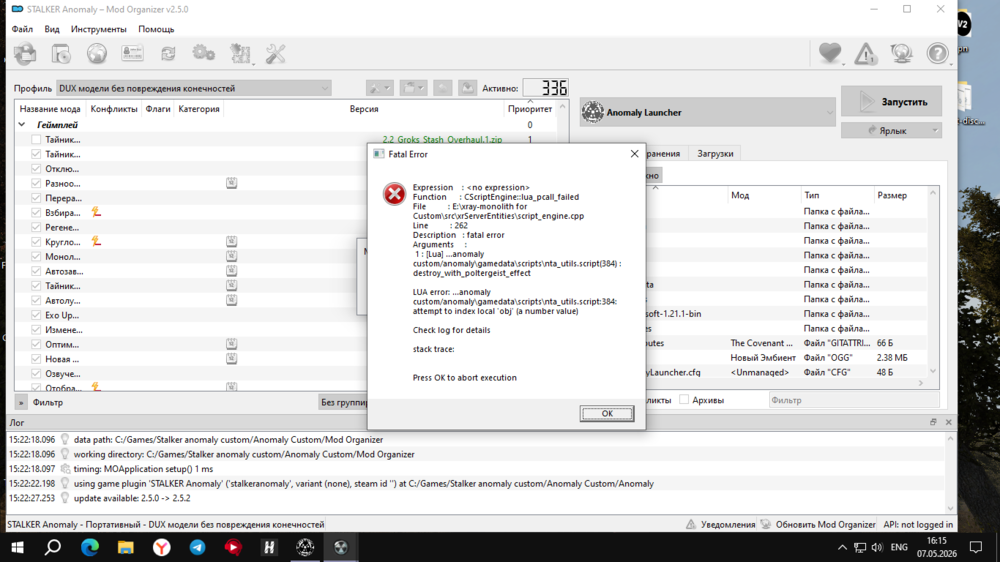The height and width of the screenshot is (562, 1000).
Task: Open Nexus via the globe toolbar icon
Action: tap(97, 54)
